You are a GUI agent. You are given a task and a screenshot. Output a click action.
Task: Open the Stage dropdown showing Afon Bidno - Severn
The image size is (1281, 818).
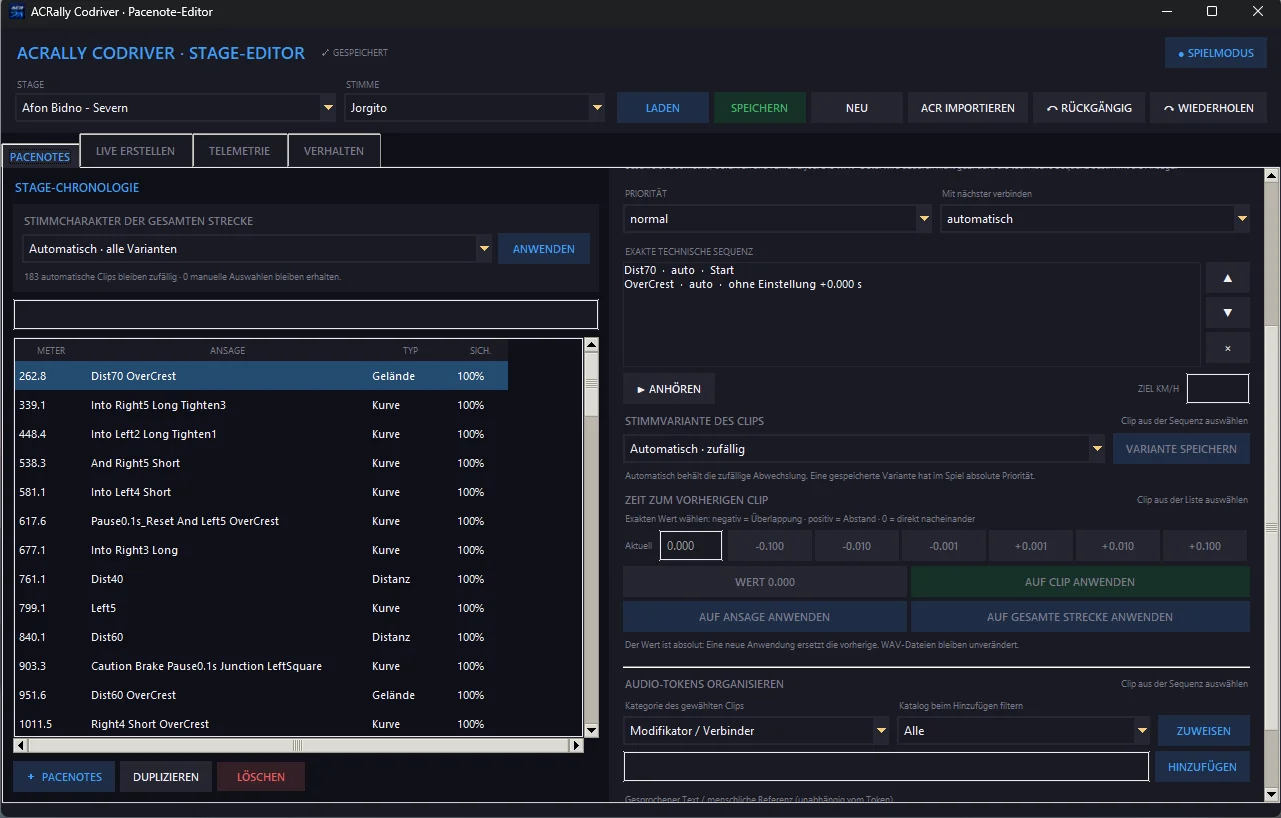click(x=176, y=108)
